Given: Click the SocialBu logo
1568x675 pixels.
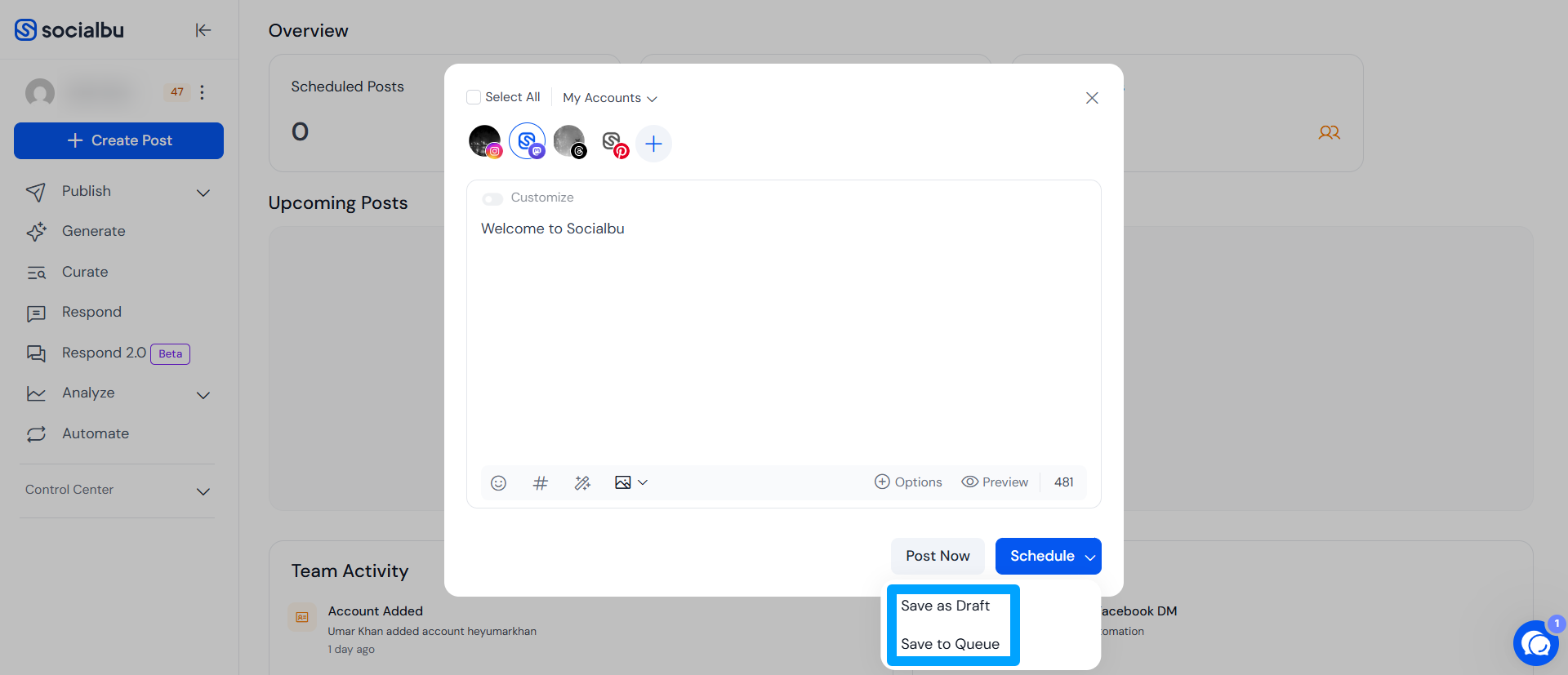Looking at the screenshot, I should click(69, 30).
